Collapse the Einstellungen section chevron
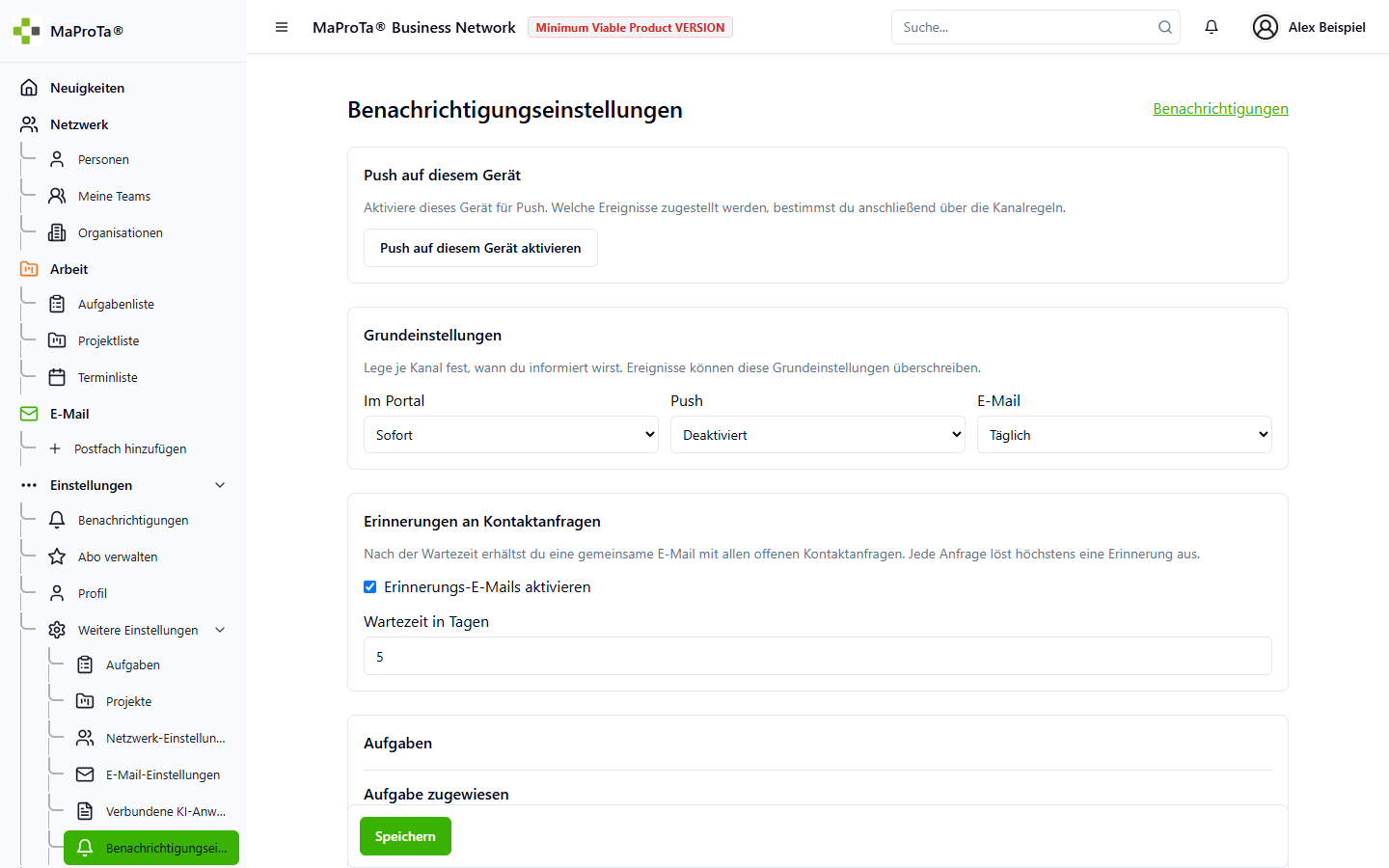1389x868 pixels. (x=220, y=485)
